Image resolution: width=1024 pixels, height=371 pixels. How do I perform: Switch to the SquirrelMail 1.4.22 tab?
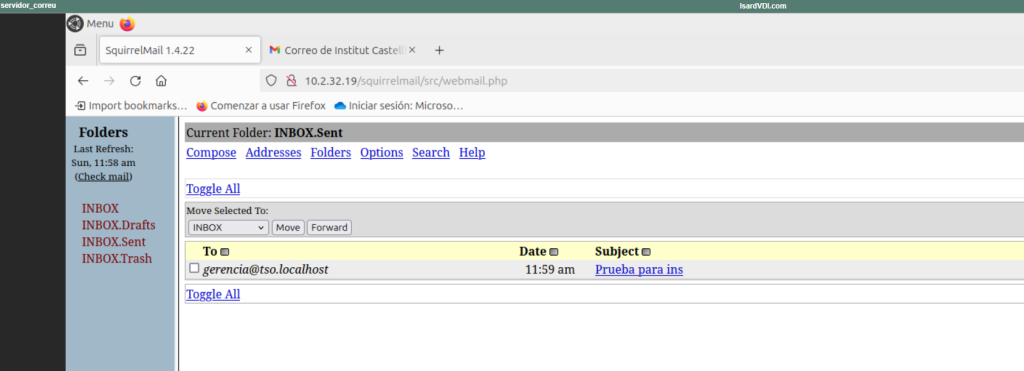pyautogui.click(x=180, y=50)
